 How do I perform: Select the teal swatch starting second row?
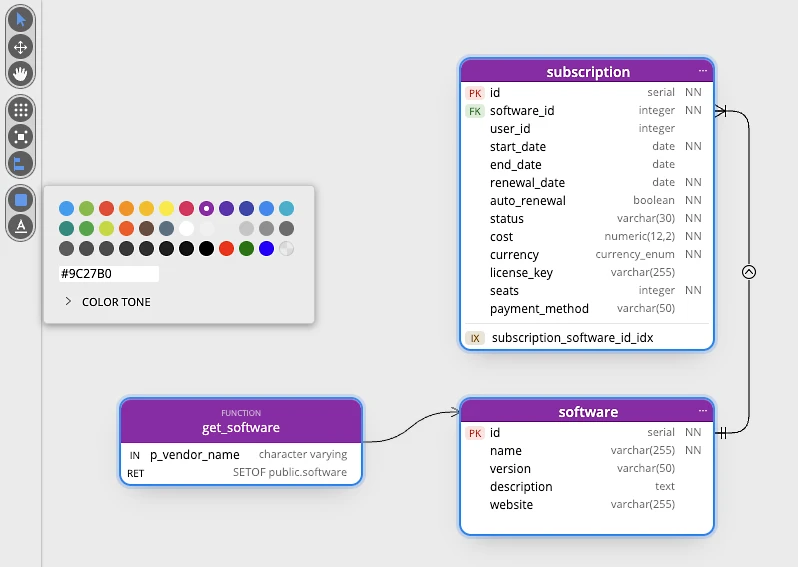pyautogui.click(x=66, y=229)
